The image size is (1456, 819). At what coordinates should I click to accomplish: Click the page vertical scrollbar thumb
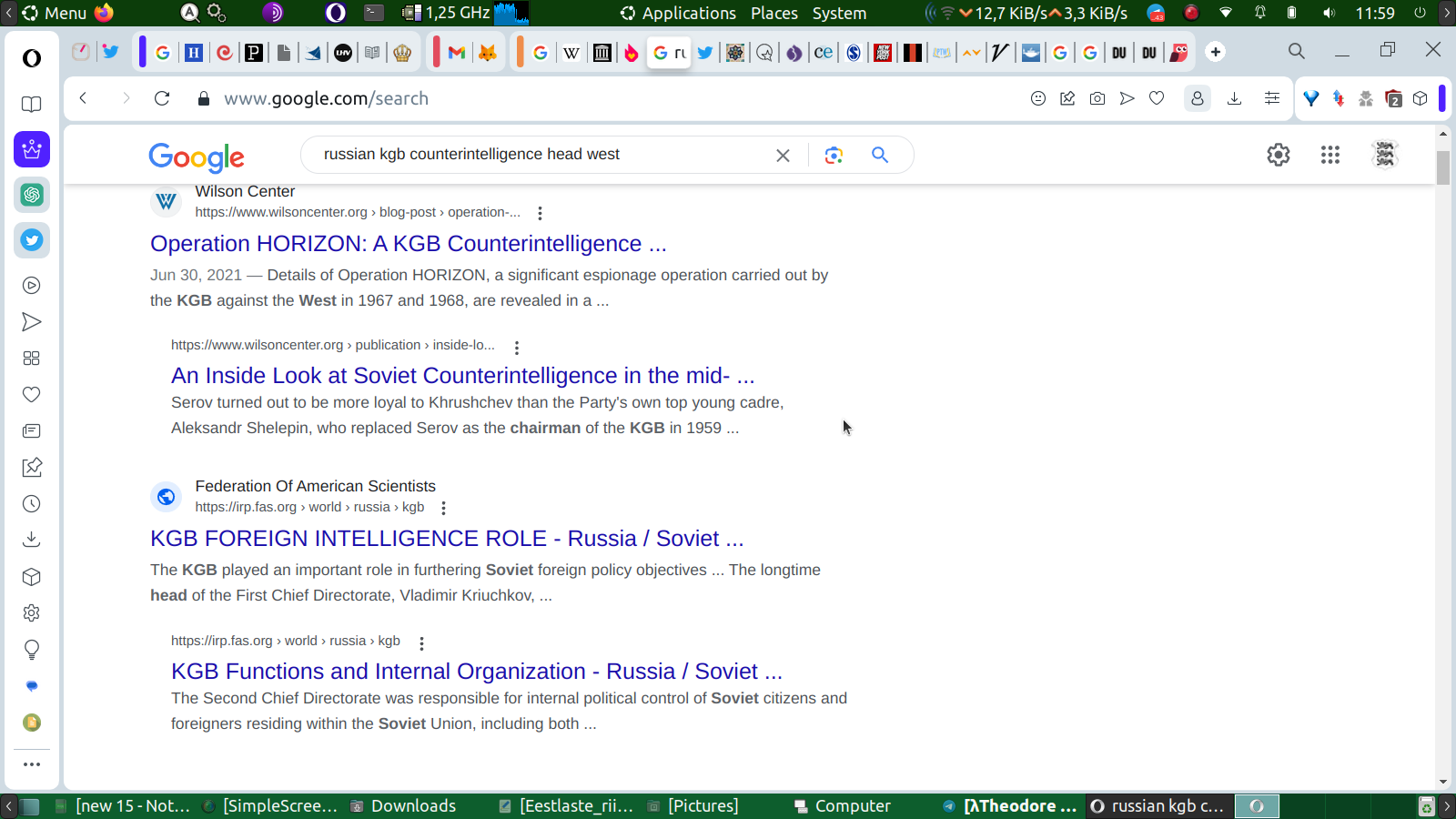coord(1443,168)
